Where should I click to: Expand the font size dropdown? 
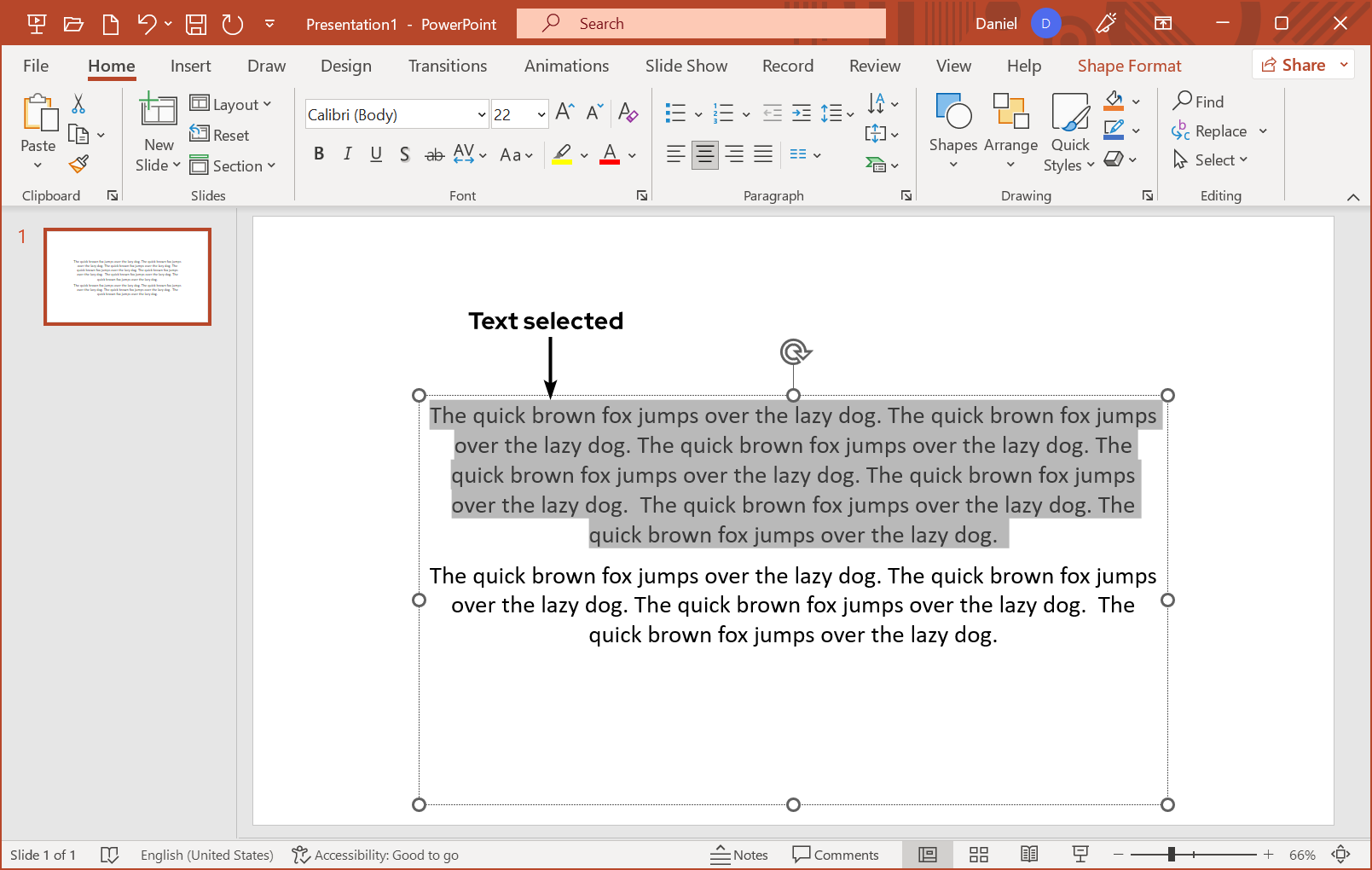[541, 114]
